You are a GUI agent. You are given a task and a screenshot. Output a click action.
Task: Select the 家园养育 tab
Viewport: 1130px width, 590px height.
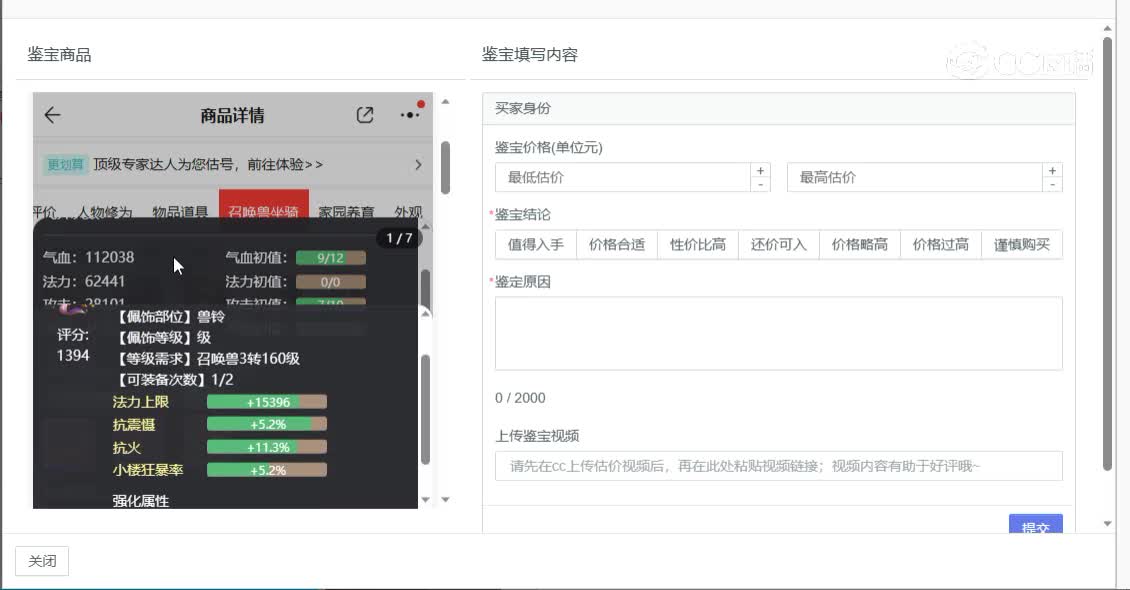click(x=347, y=212)
